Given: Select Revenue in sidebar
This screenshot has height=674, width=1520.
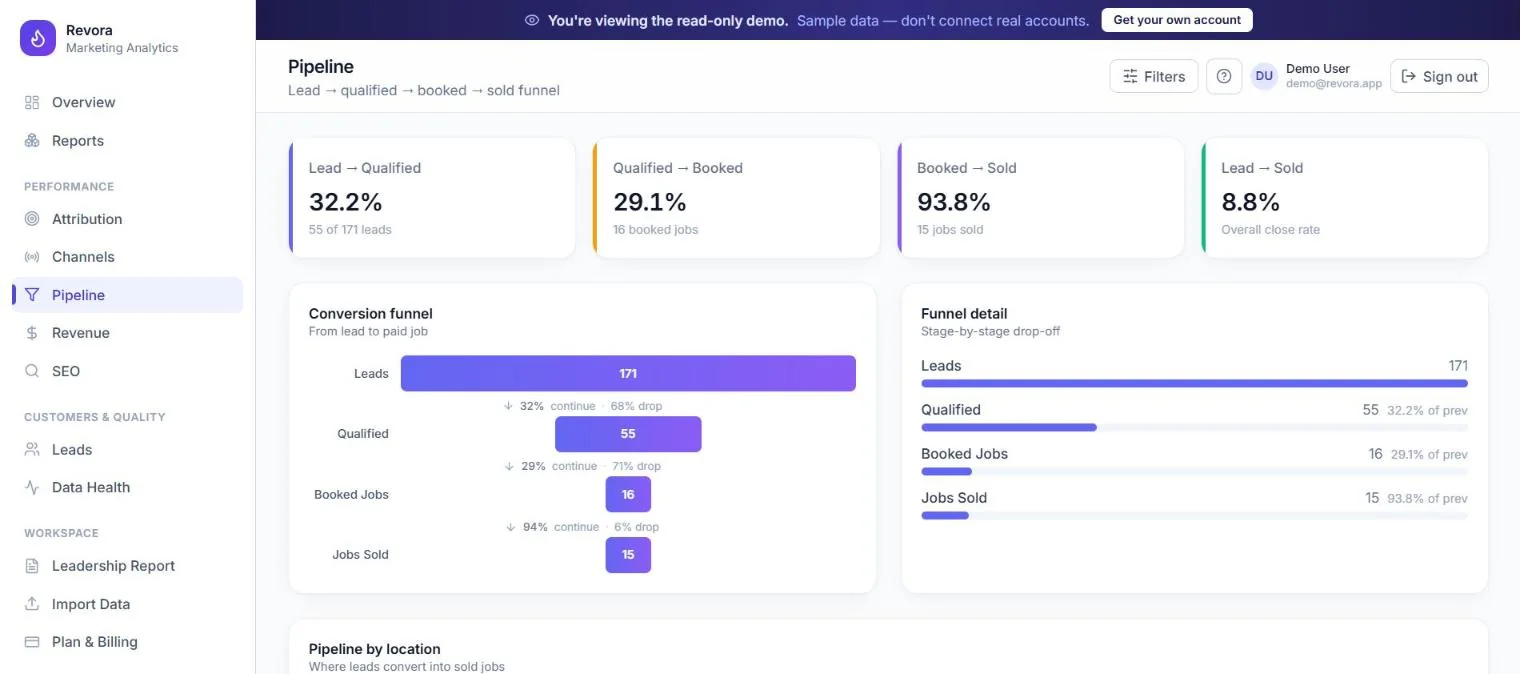Looking at the screenshot, I should click(x=127, y=333).
